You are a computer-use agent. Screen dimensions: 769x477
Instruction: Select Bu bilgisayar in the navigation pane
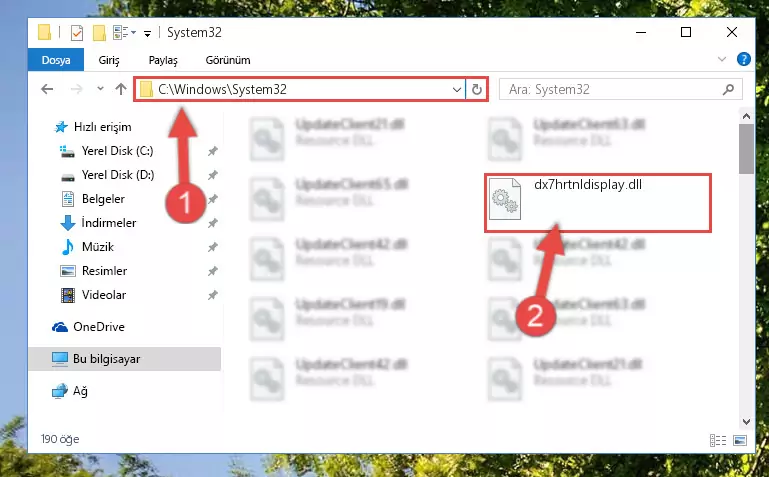click(125, 359)
